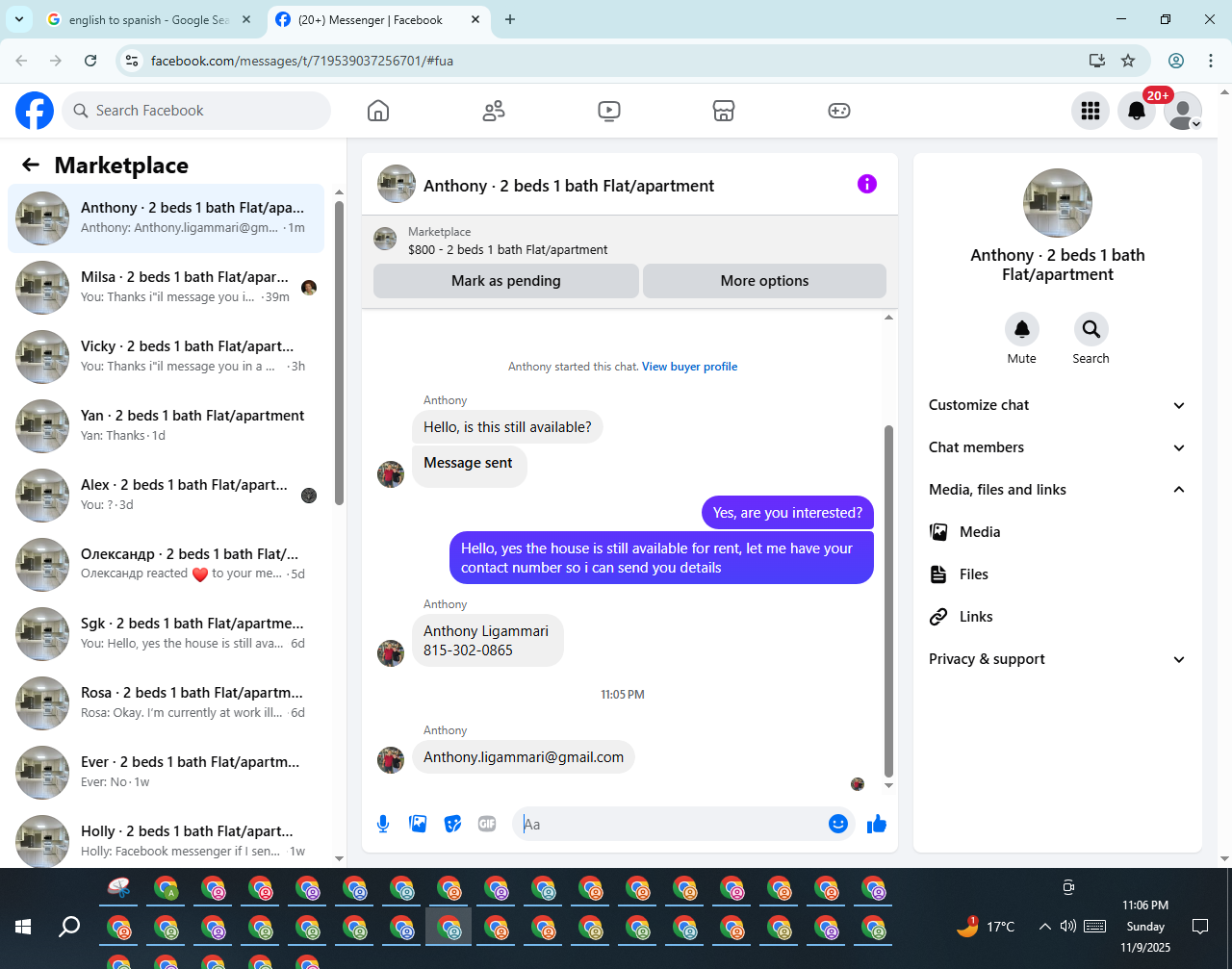Click the Mark as pending button
The image size is (1232, 969).
(506, 281)
